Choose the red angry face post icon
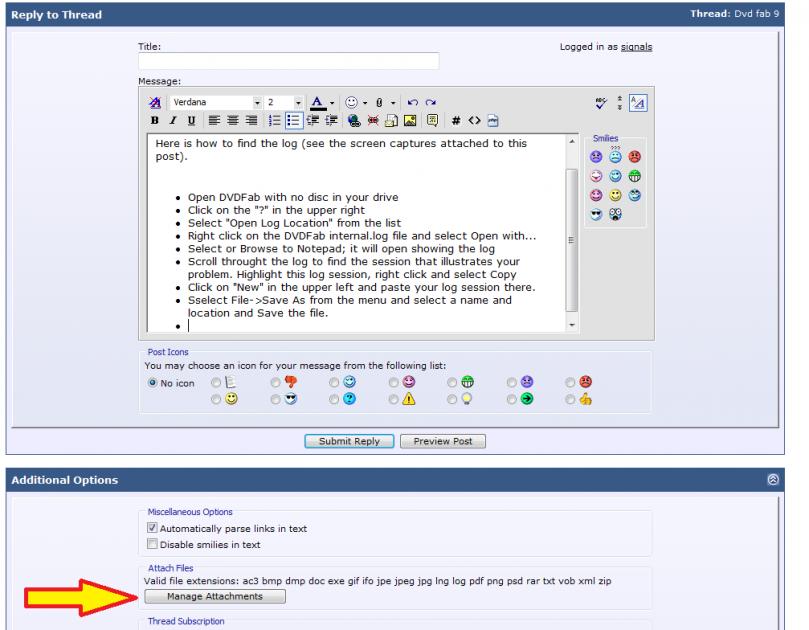The height and width of the screenshot is (630, 809). tap(570, 382)
